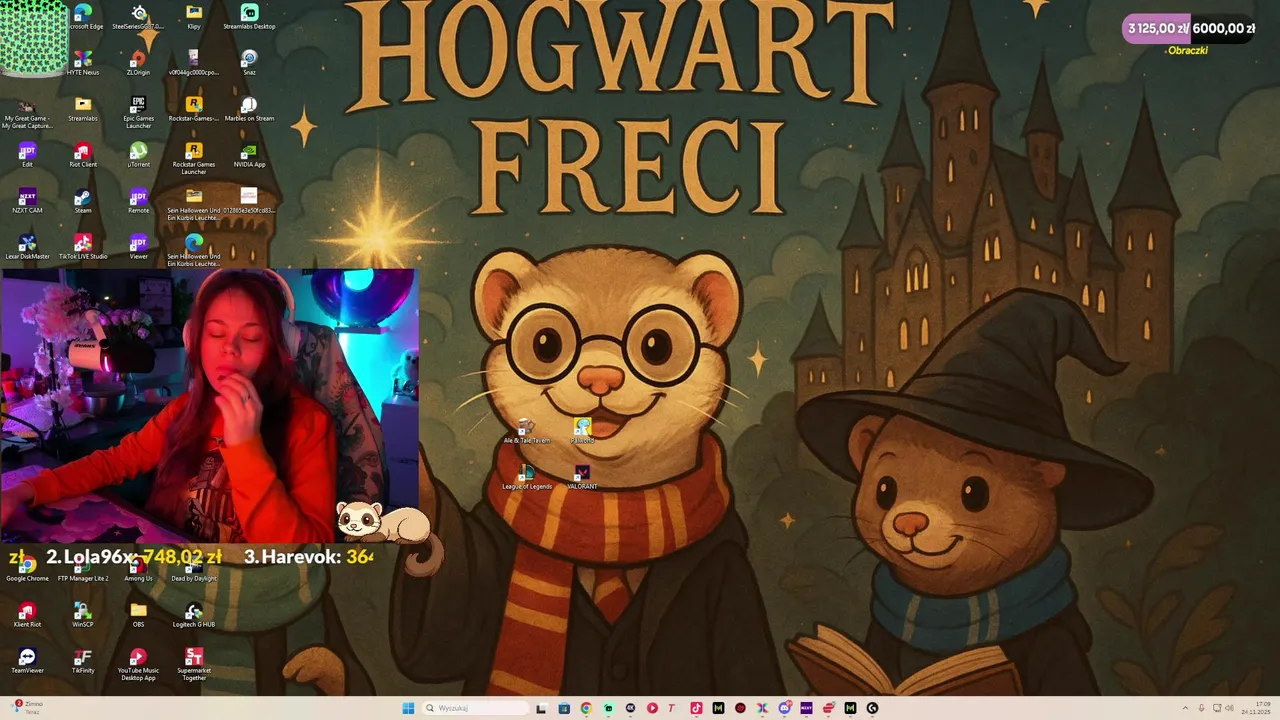Open the OBS folder on desktop

coord(138,615)
